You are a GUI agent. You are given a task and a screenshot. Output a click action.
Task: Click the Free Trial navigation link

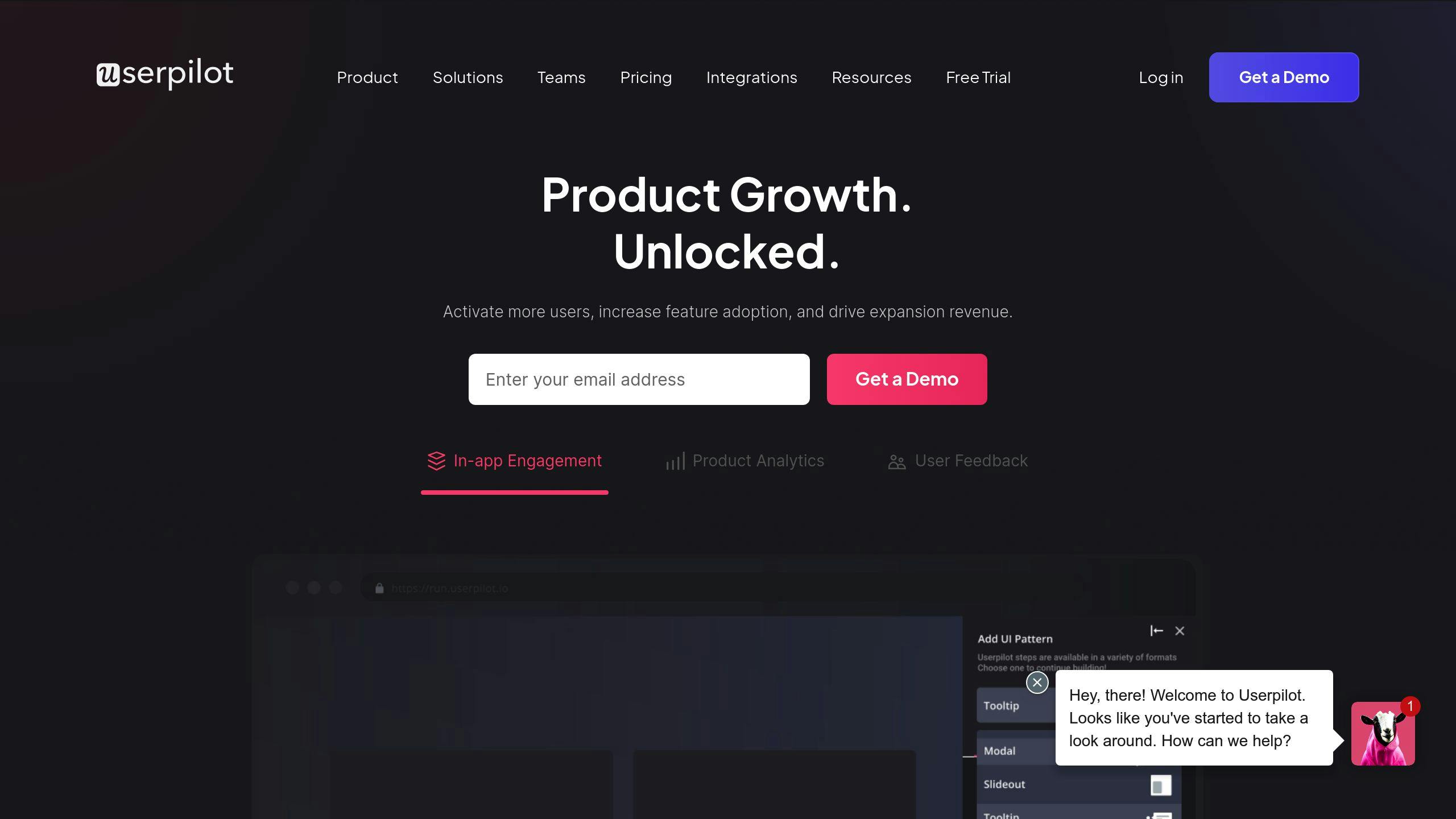pyautogui.click(x=978, y=77)
